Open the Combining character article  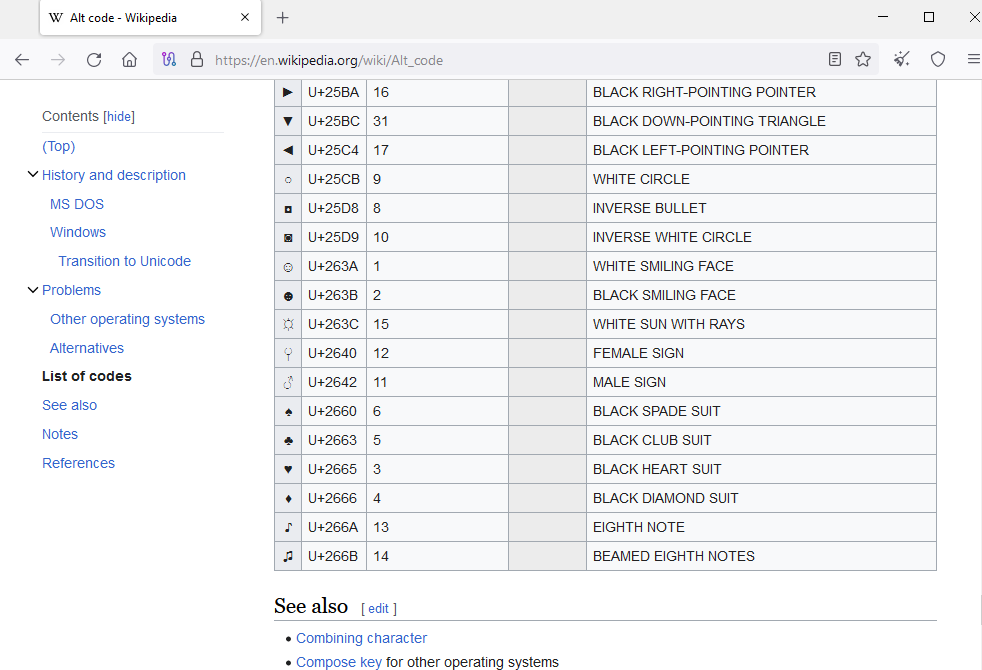point(361,638)
